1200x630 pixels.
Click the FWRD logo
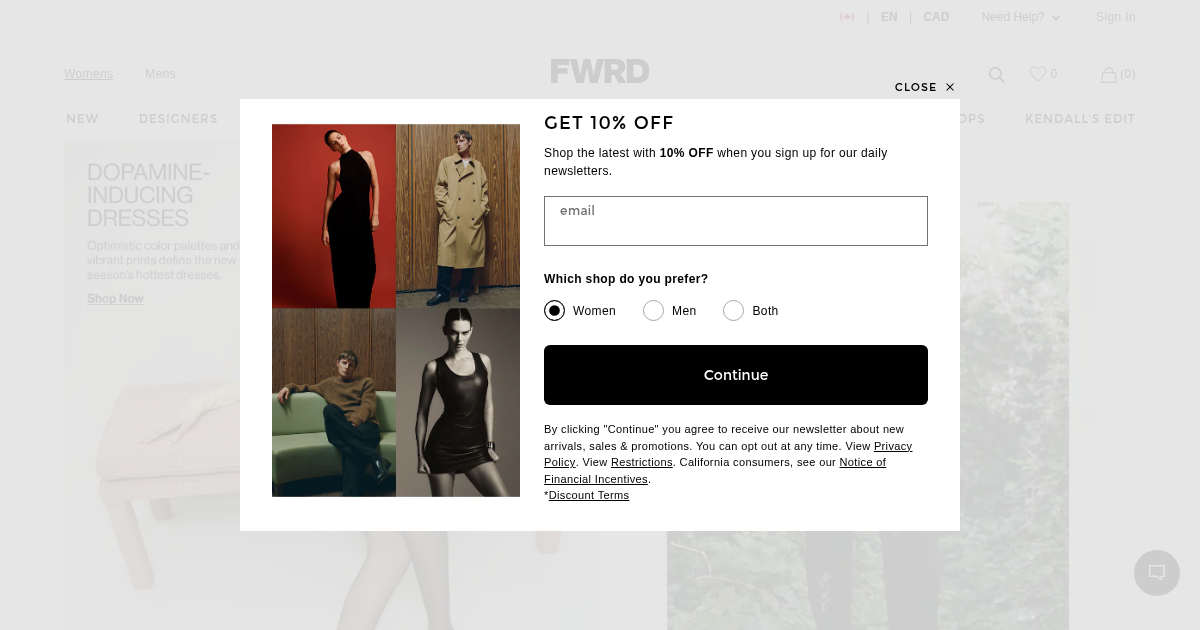[600, 71]
